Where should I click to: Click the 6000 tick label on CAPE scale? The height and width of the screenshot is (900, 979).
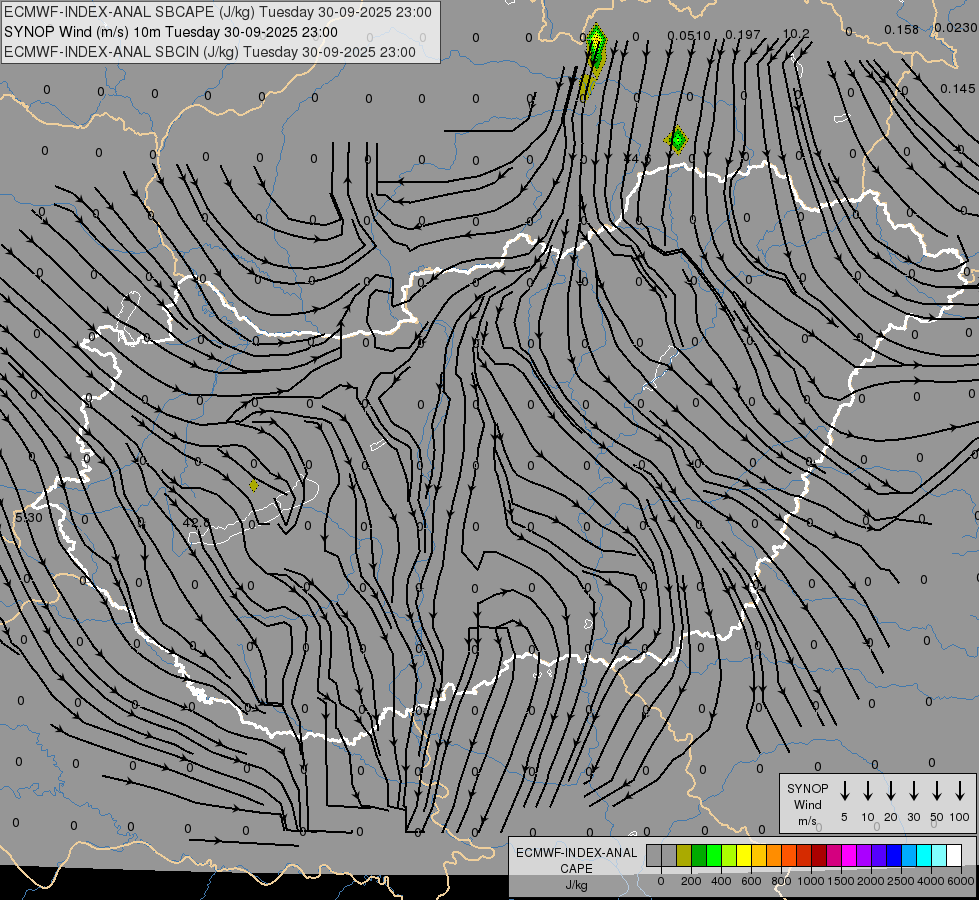point(961,881)
